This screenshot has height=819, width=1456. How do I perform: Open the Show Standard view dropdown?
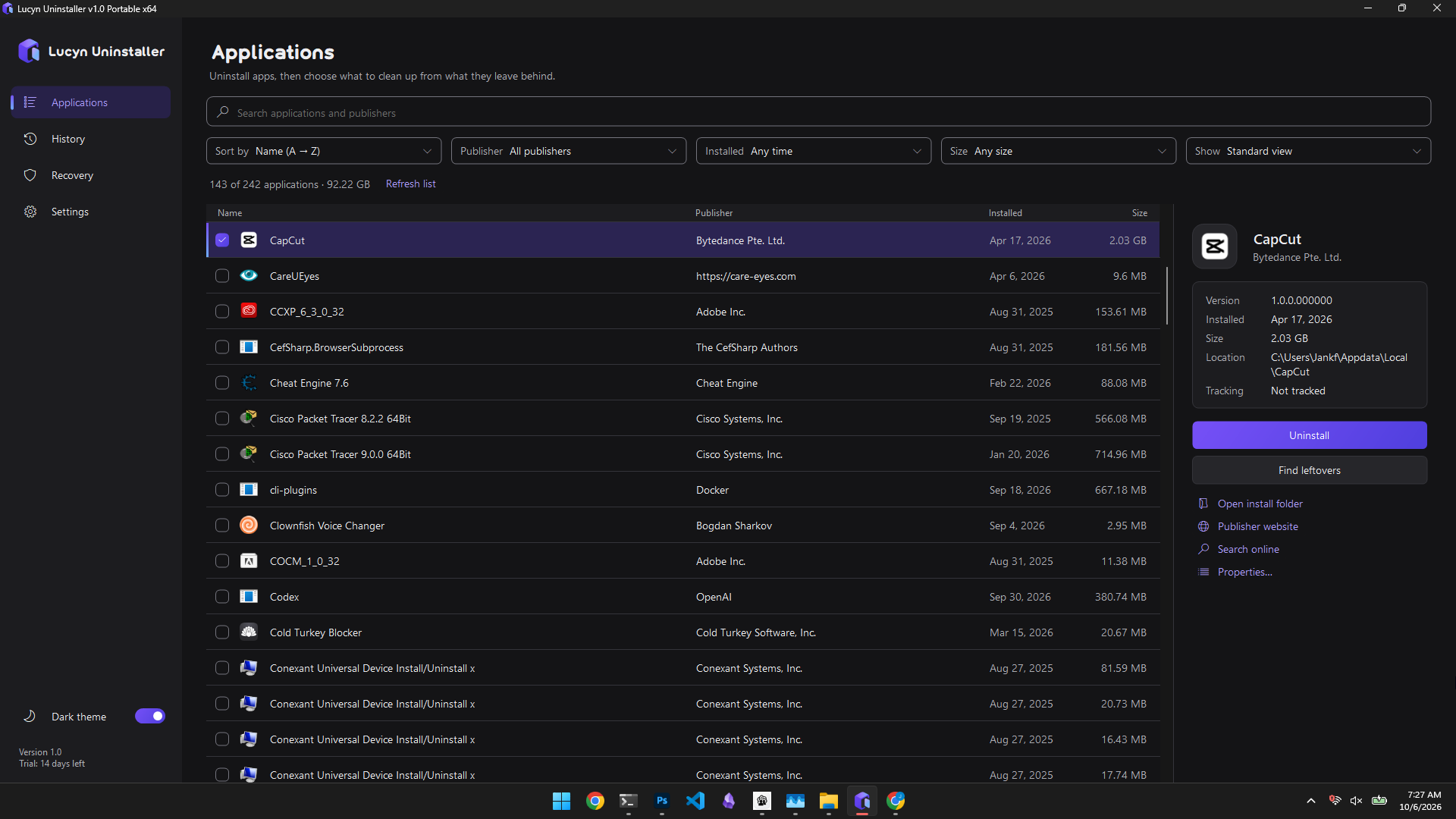click(x=1308, y=151)
